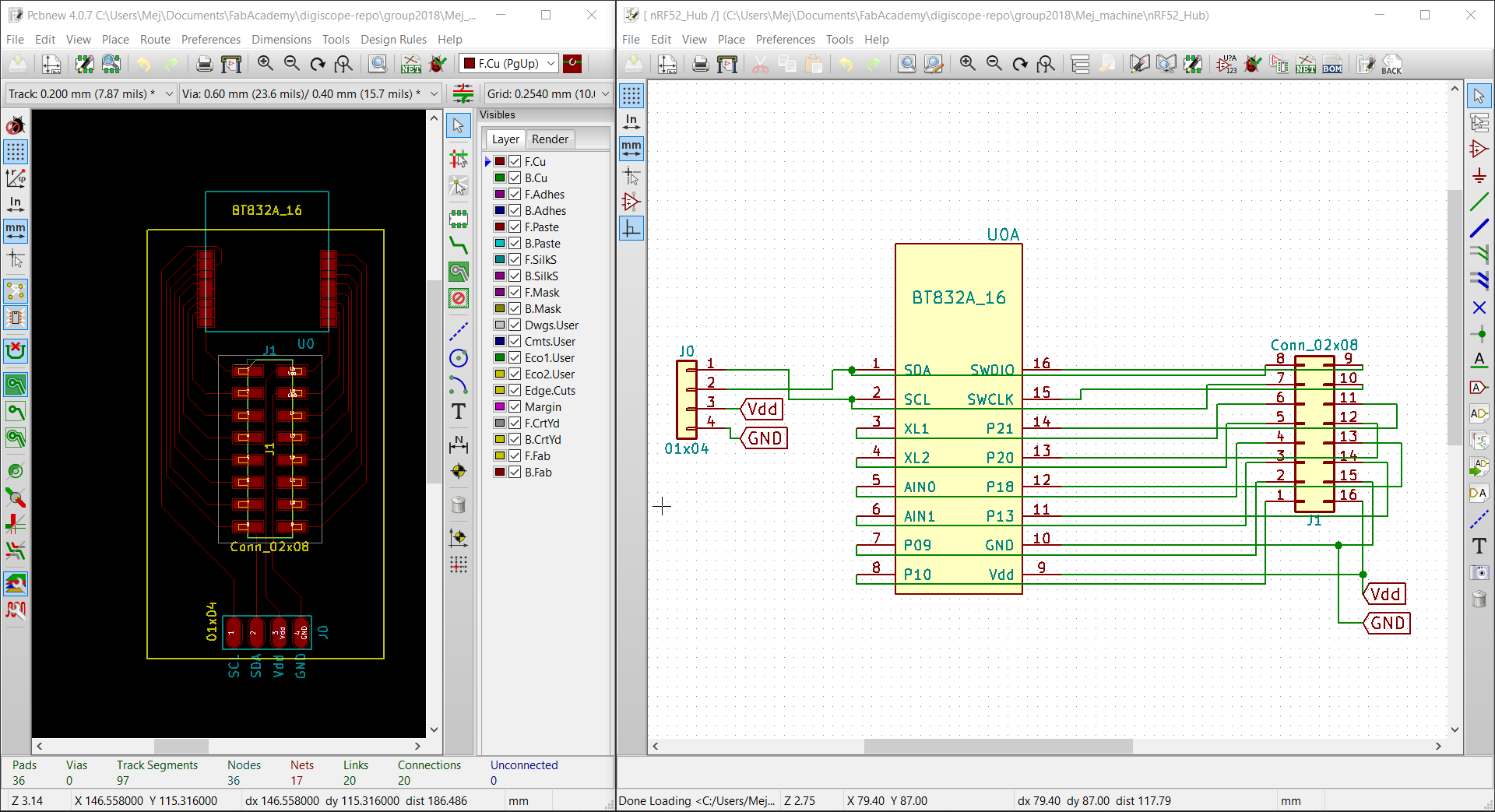1495x812 pixels.
Task: Click the BT832A_16 component in schematic
Action: (x=959, y=419)
